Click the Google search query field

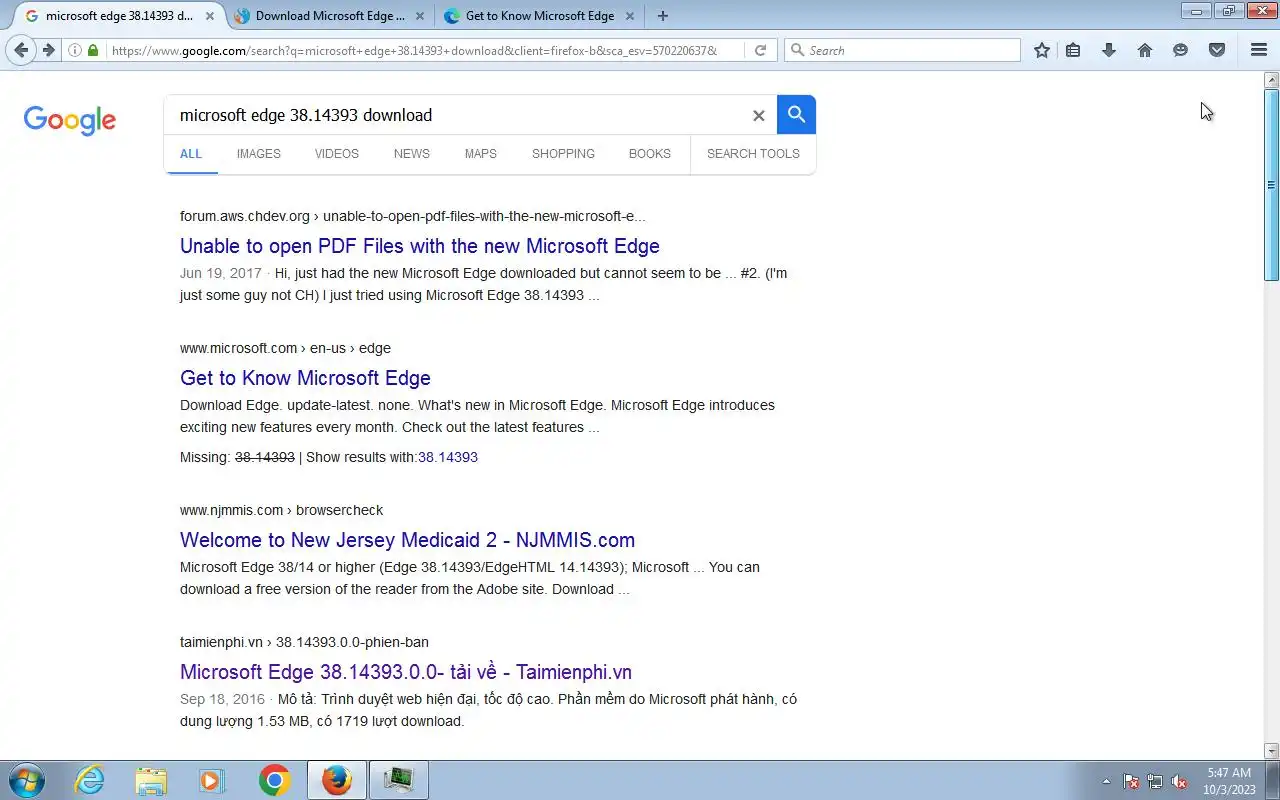tap(460, 115)
